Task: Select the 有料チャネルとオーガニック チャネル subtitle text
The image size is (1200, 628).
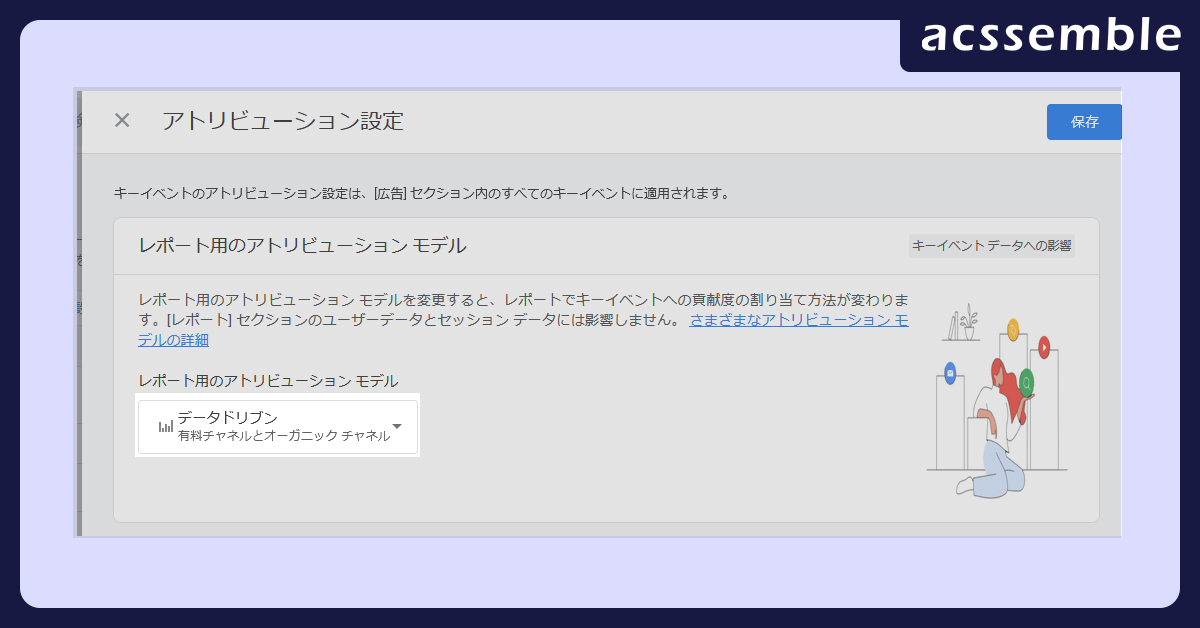Action: (283, 436)
